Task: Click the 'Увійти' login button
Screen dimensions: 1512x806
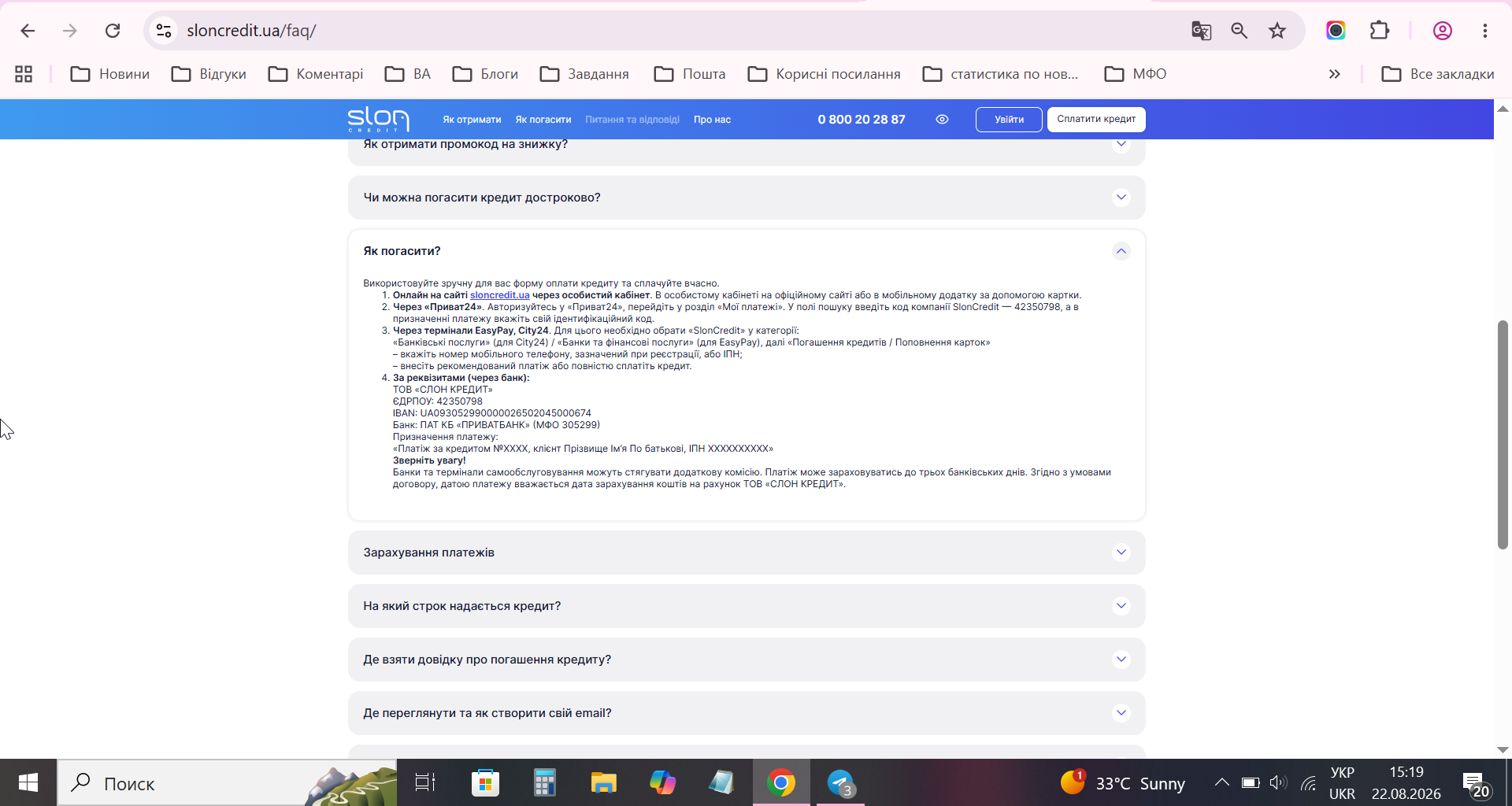Action: coord(1009,120)
